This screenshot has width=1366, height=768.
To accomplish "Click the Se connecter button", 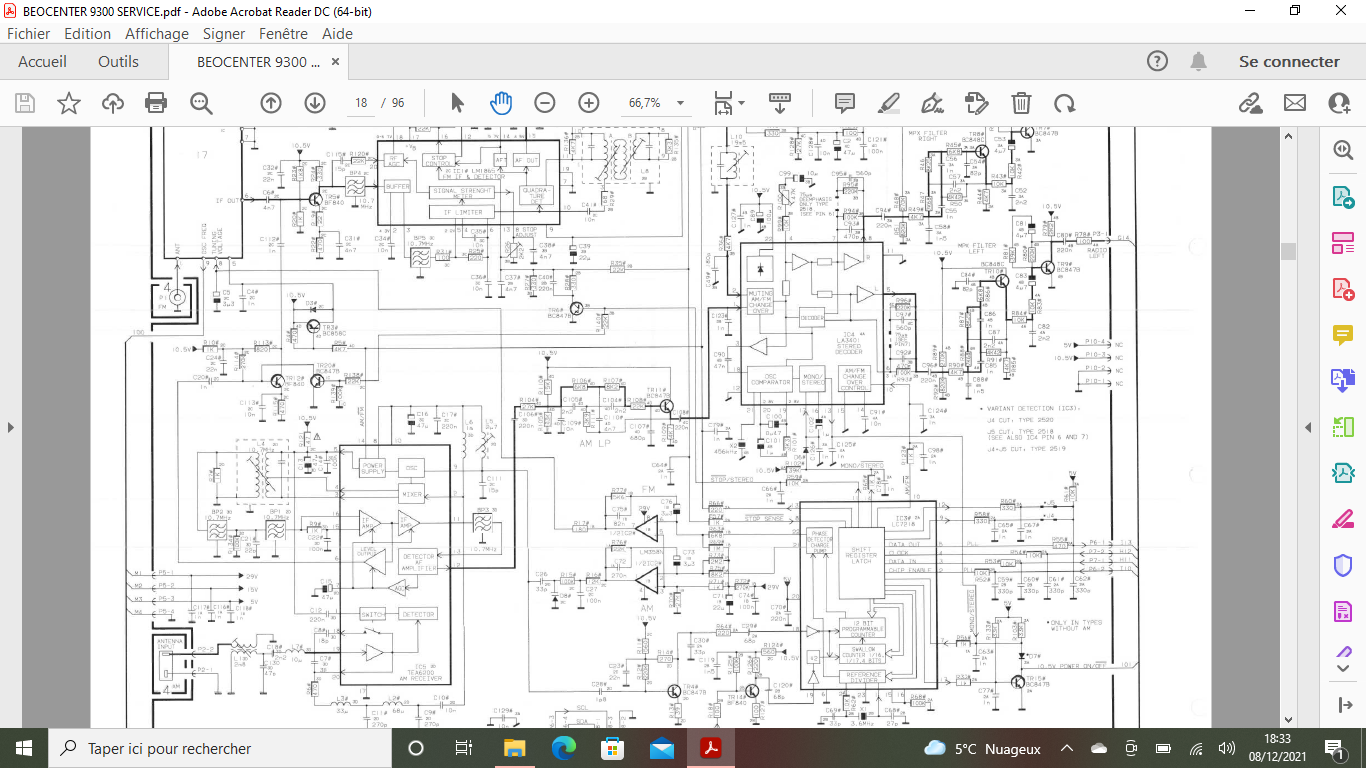I will tap(1289, 61).
